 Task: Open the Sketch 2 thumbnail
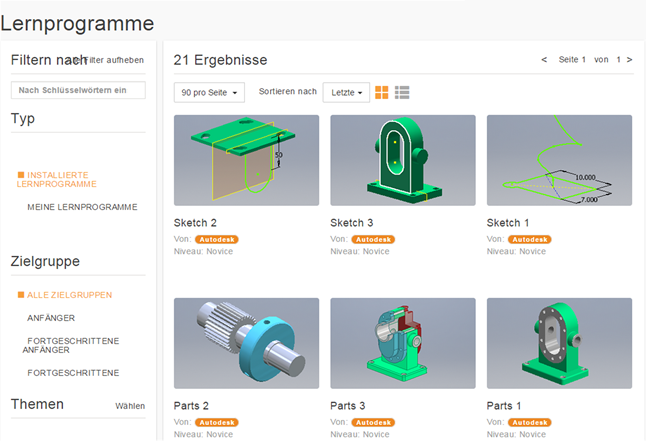pyautogui.click(x=246, y=160)
